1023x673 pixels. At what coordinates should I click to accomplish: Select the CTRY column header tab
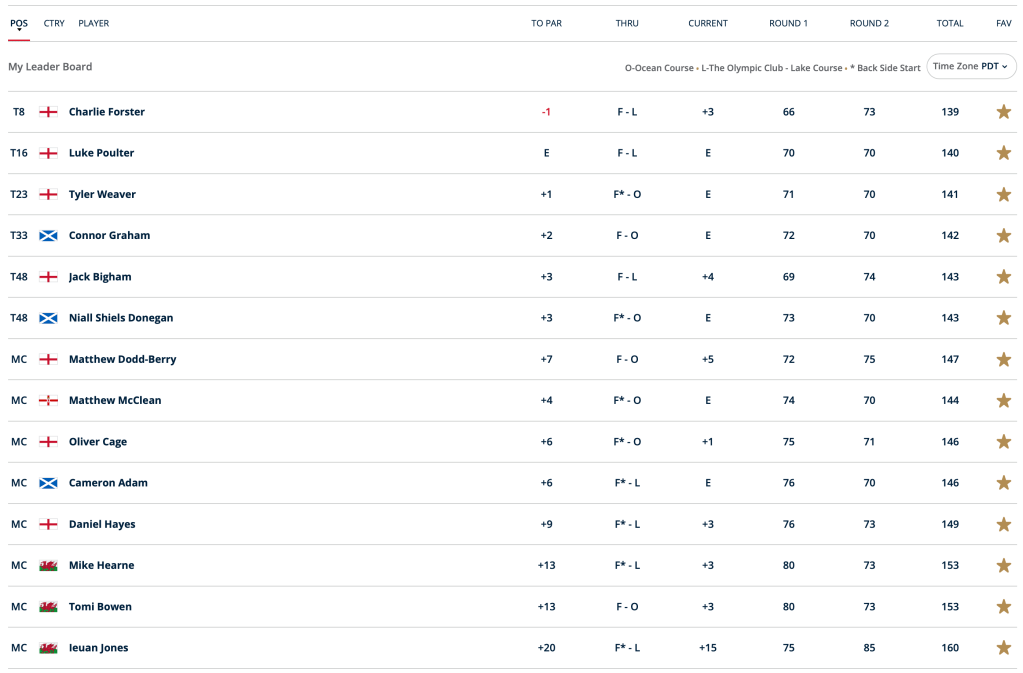[x=54, y=23]
